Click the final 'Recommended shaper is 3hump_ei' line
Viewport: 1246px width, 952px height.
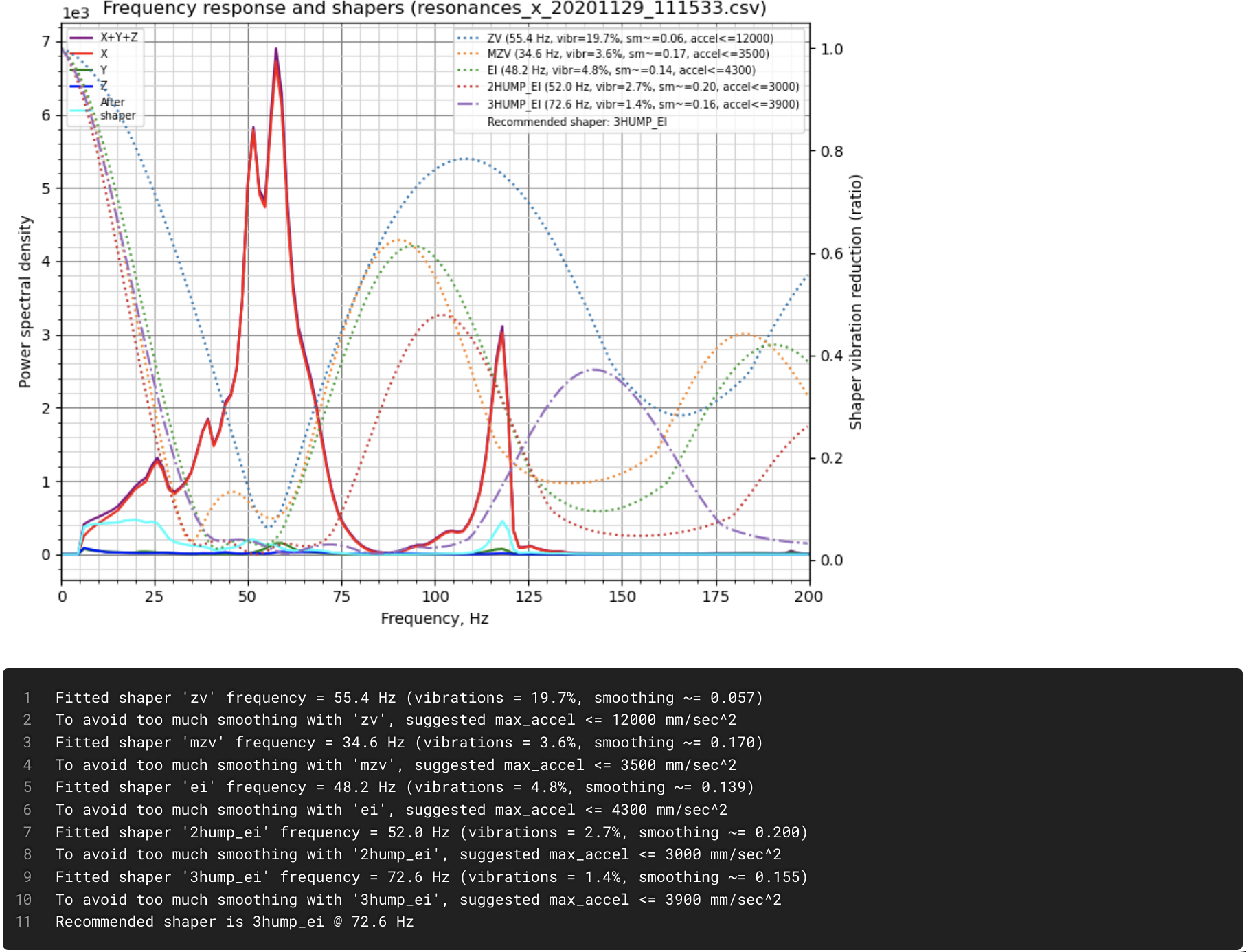[x=234, y=922]
